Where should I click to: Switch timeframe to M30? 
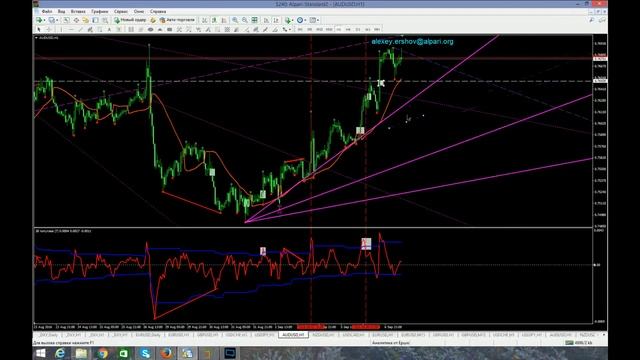point(329,29)
